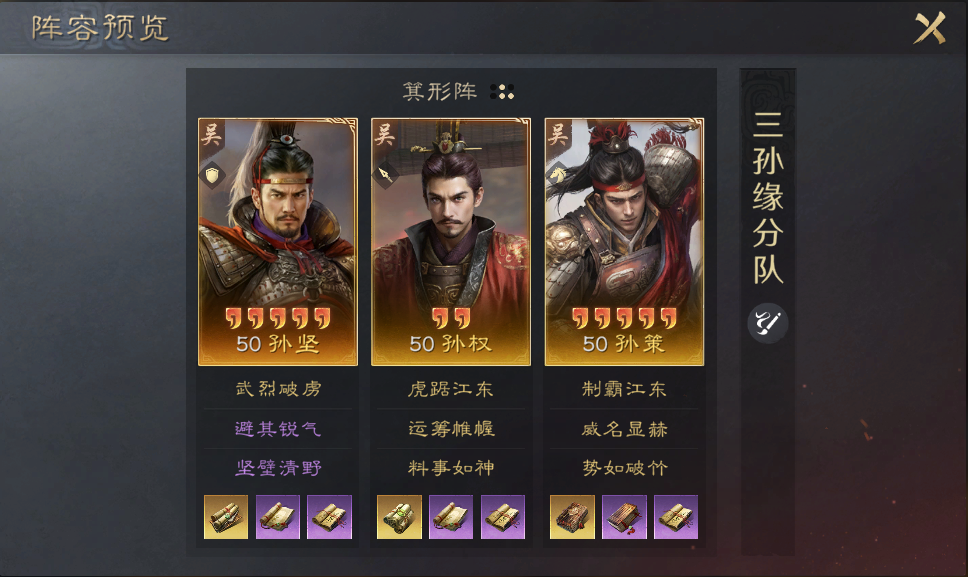Image resolution: width=968 pixels, height=577 pixels.
Task: Select the 三孙缘分队 team name banner
Action: (768, 197)
